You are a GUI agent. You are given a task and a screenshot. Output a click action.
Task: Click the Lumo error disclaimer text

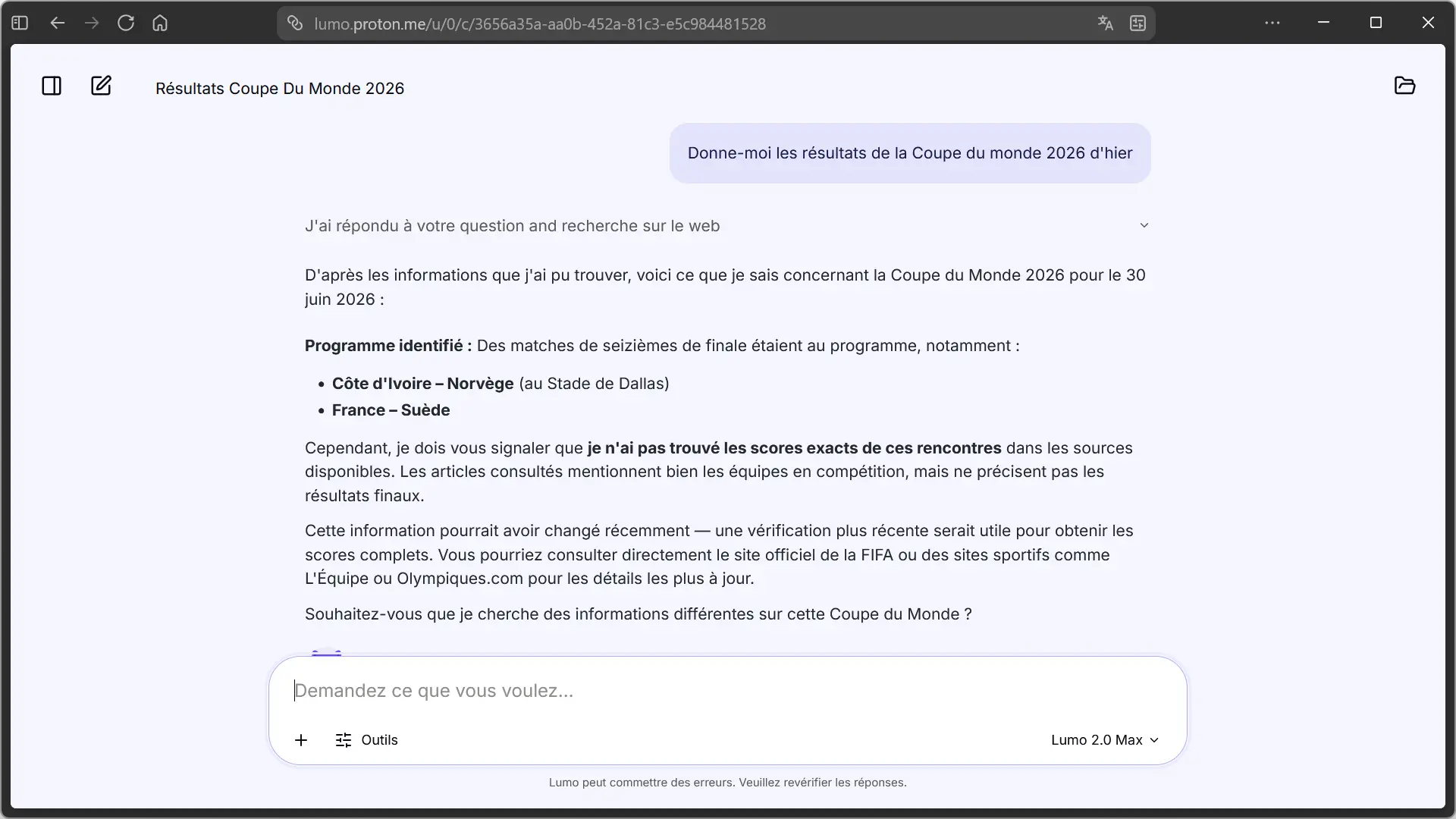(727, 783)
